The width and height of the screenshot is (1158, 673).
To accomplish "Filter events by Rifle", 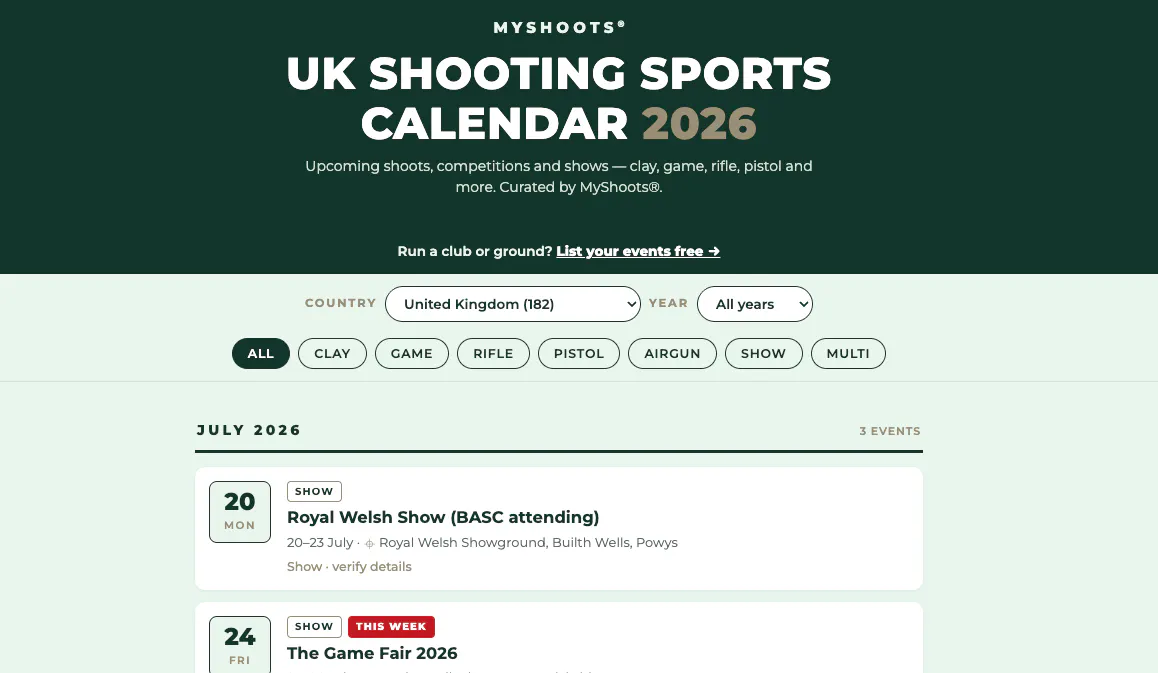I will tap(493, 353).
